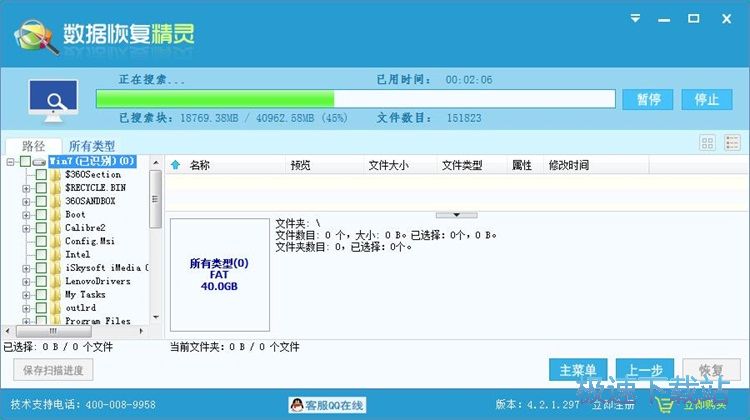Select the Config.Msi checkbox
Viewport: 750px width, 420px height.
coord(41,241)
